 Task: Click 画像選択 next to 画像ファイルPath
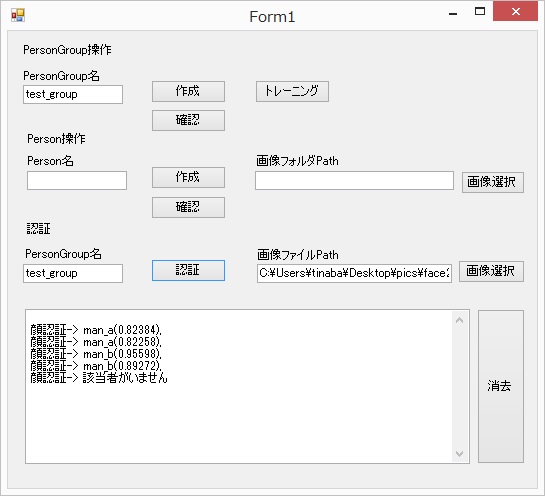point(491,271)
